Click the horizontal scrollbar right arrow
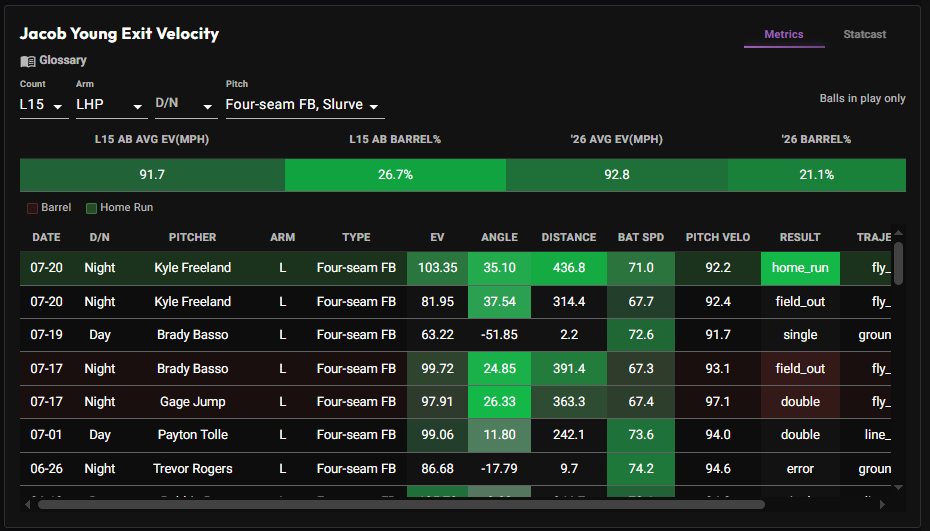This screenshot has height=531, width=930. pos(883,504)
